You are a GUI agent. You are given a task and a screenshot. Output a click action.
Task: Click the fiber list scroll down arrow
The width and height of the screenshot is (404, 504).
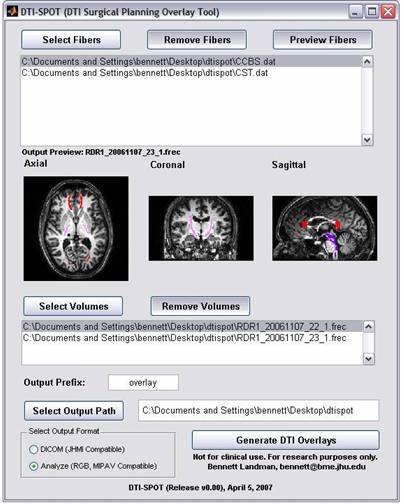(367, 140)
